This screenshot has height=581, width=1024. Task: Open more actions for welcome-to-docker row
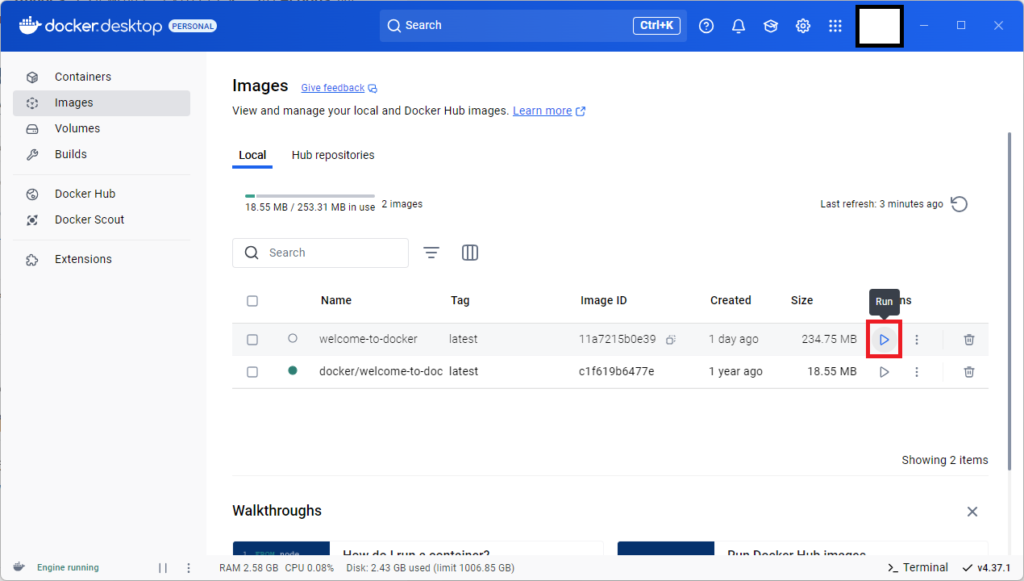pos(916,339)
